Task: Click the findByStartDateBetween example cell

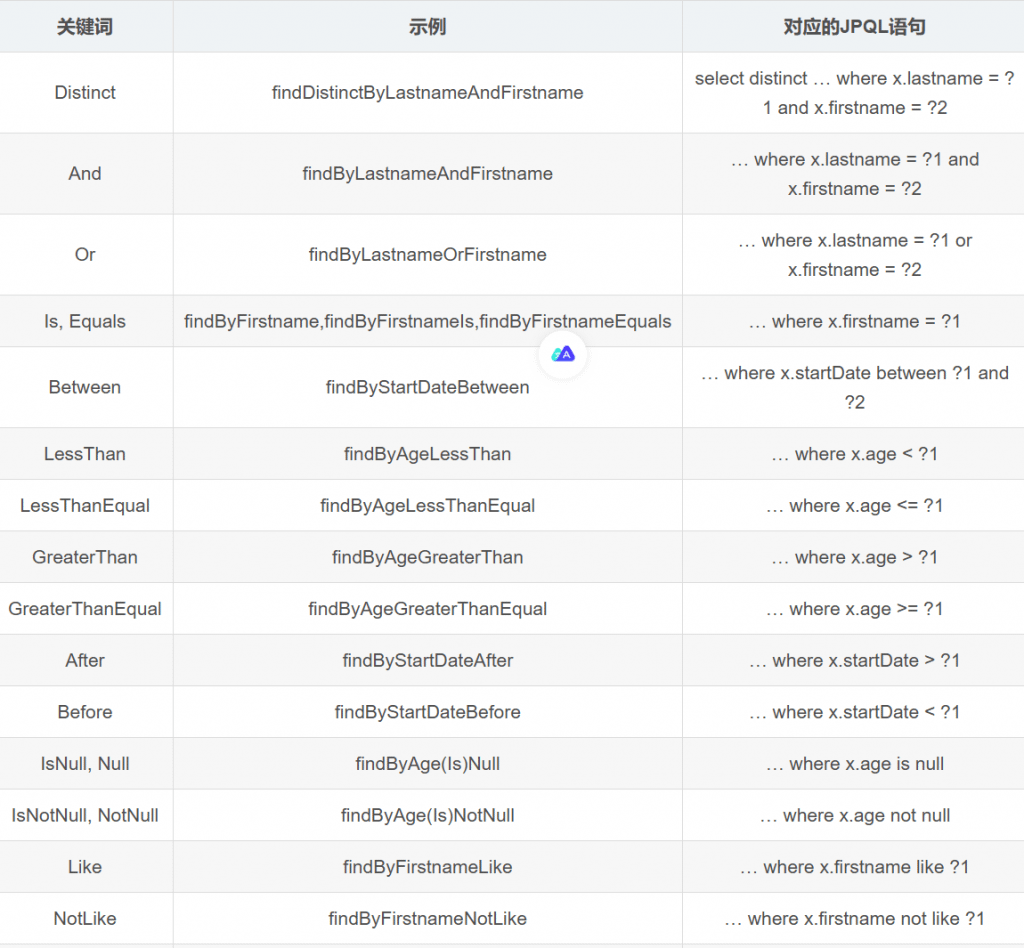Action: tap(427, 388)
